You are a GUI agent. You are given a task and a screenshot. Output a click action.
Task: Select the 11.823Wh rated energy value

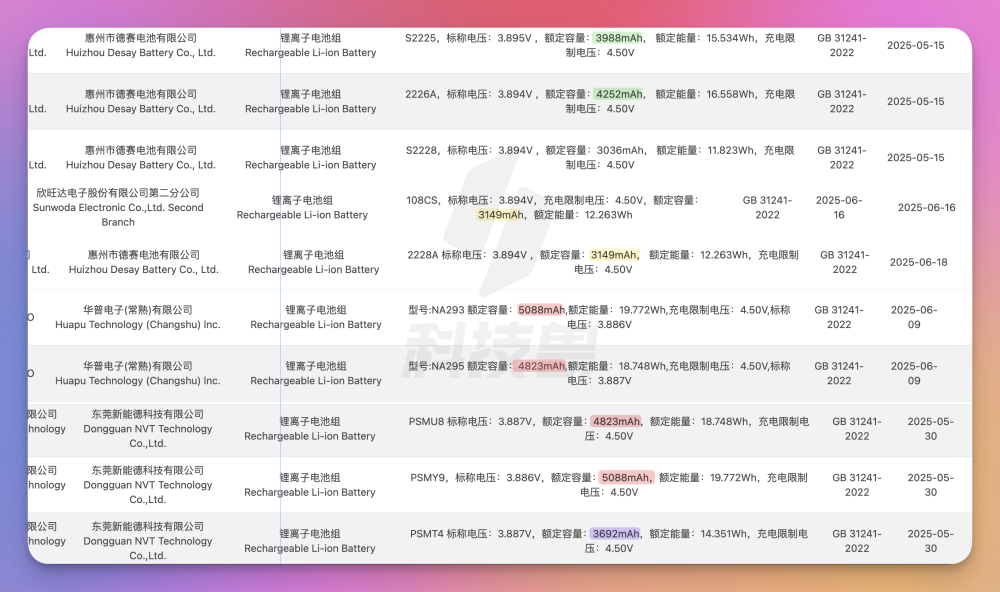(731, 151)
